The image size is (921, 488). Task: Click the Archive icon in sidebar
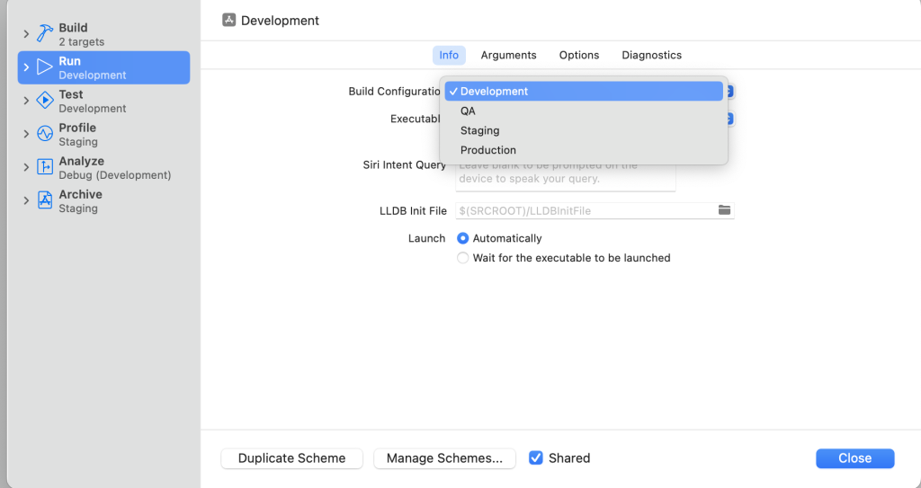tap(45, 200)
